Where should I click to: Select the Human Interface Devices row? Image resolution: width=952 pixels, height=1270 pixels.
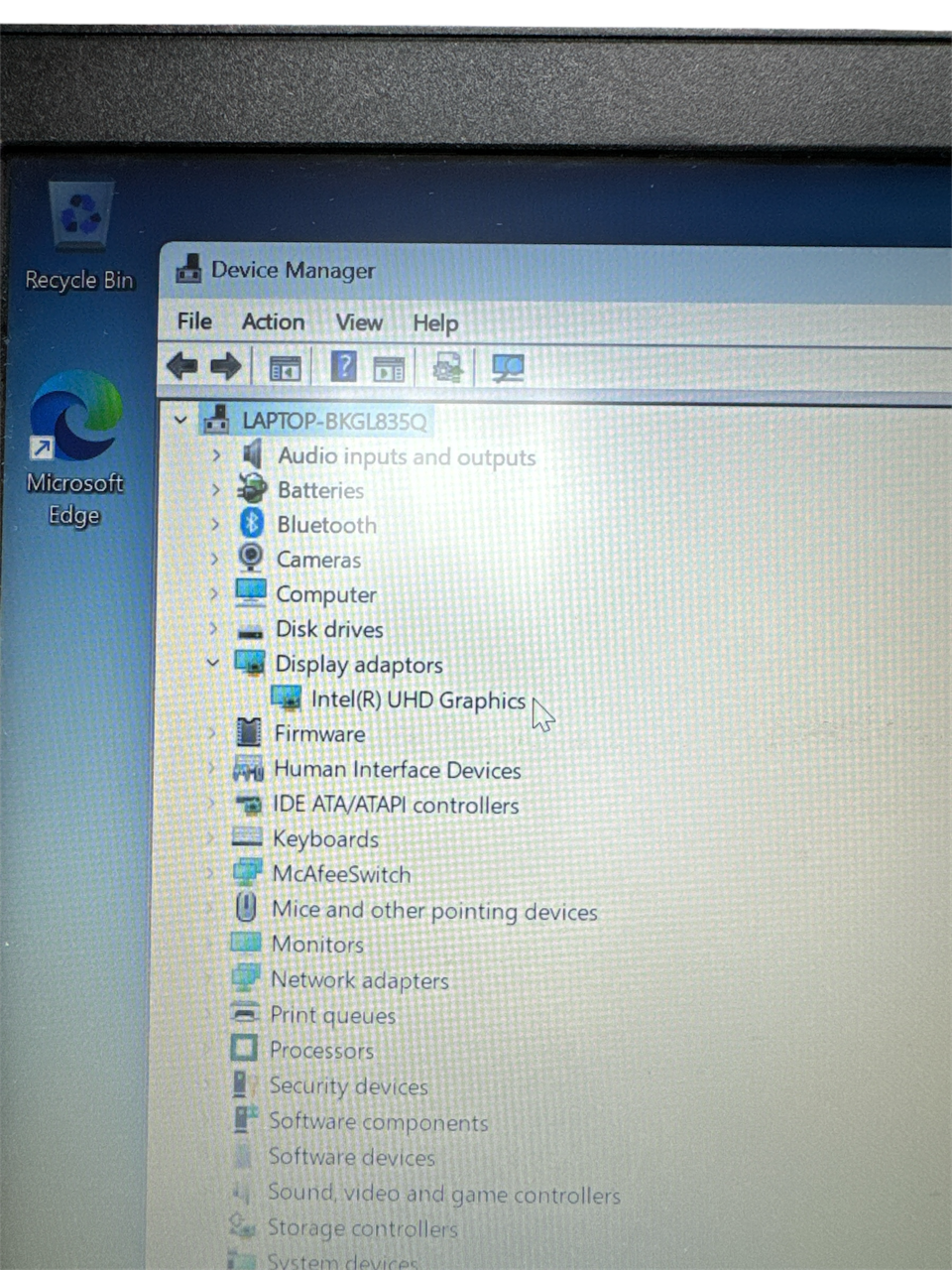(x=397, y=770)
